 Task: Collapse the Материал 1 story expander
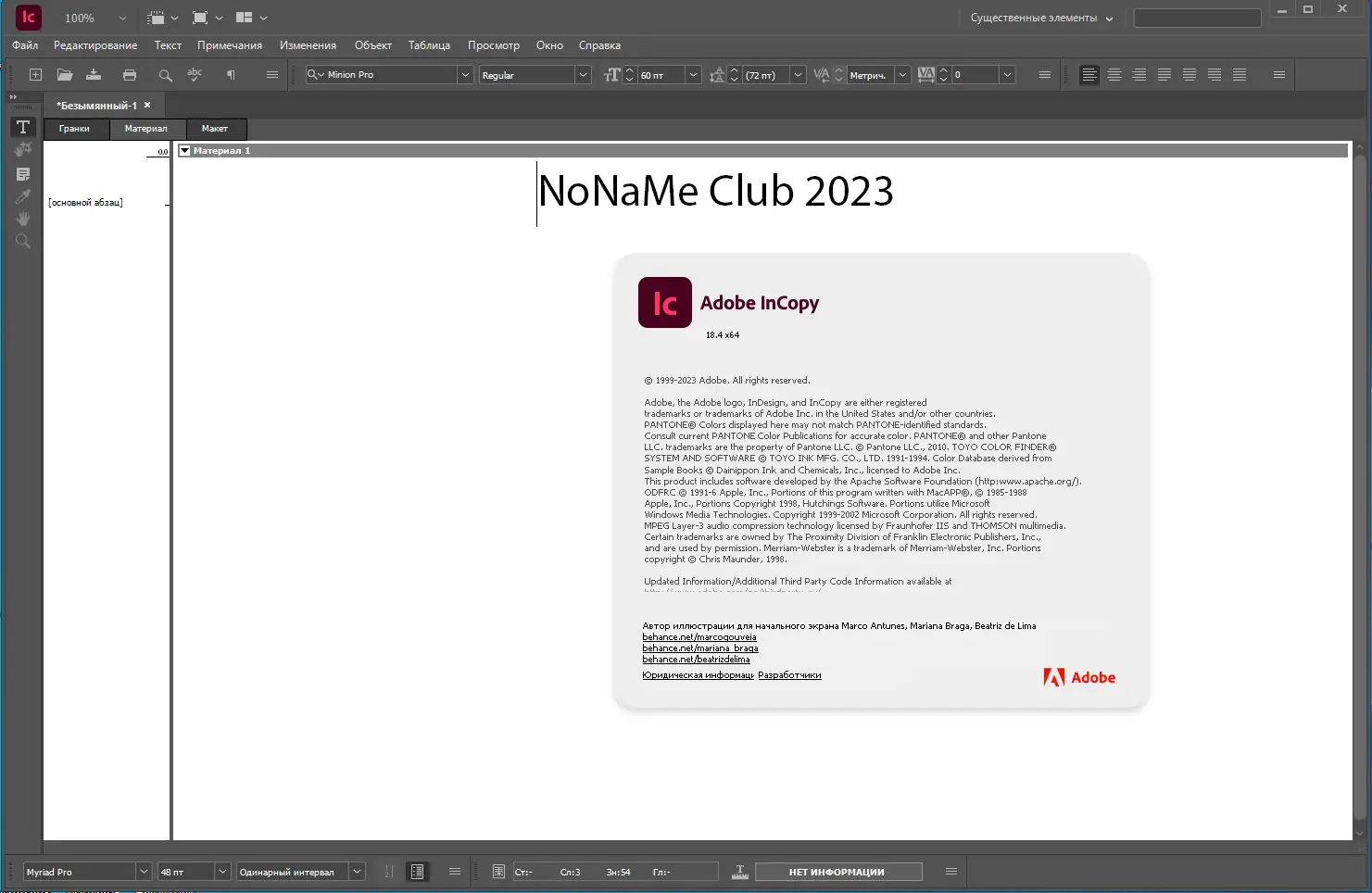click(185, 150)
